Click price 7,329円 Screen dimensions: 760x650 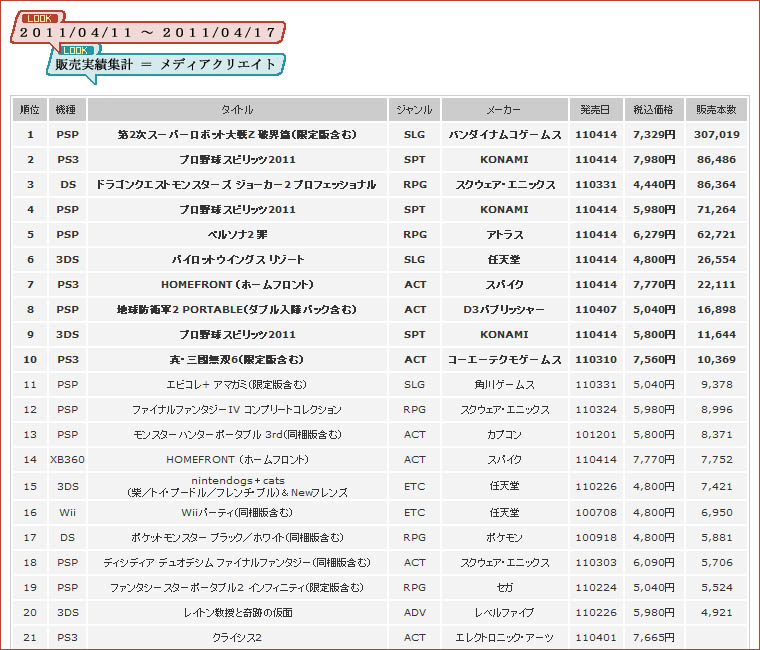tap(654, 135)
